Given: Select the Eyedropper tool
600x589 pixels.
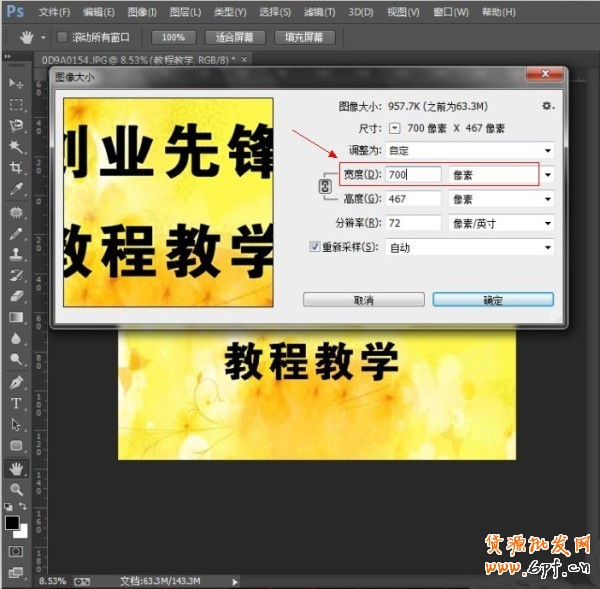Looking at the screenshot, I should coord(16,189).
